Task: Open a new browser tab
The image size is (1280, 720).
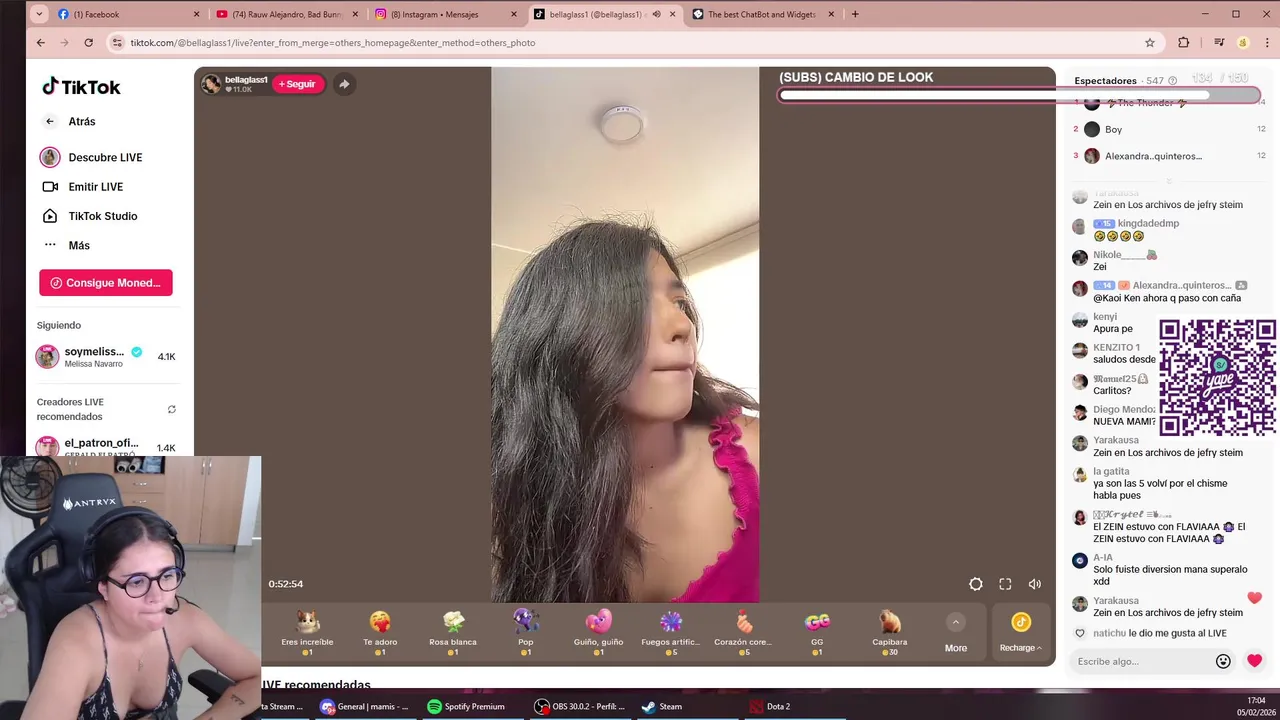Action: tap(855, 14)
